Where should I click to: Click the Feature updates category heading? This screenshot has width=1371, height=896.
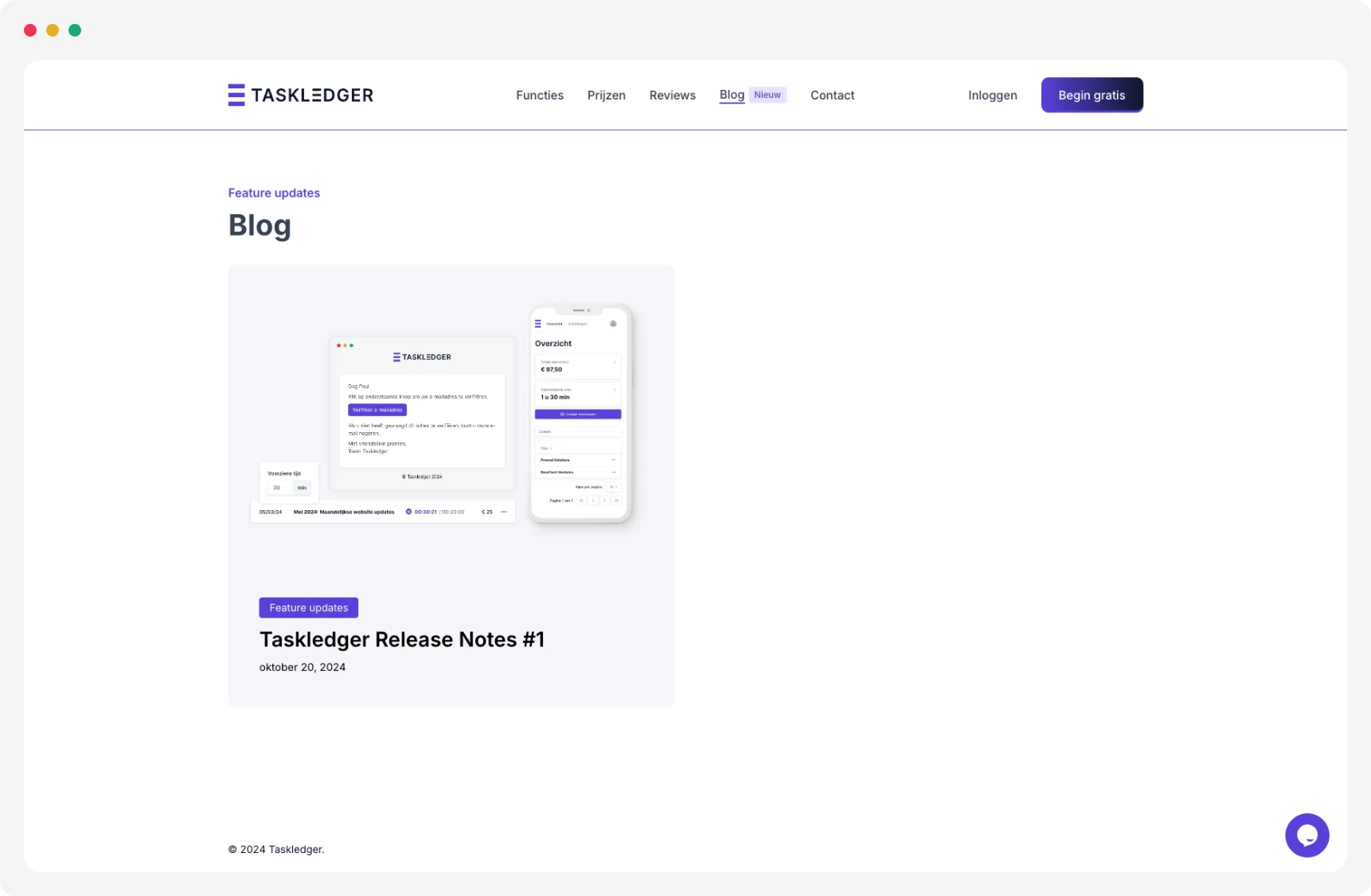tap(274, 193)
